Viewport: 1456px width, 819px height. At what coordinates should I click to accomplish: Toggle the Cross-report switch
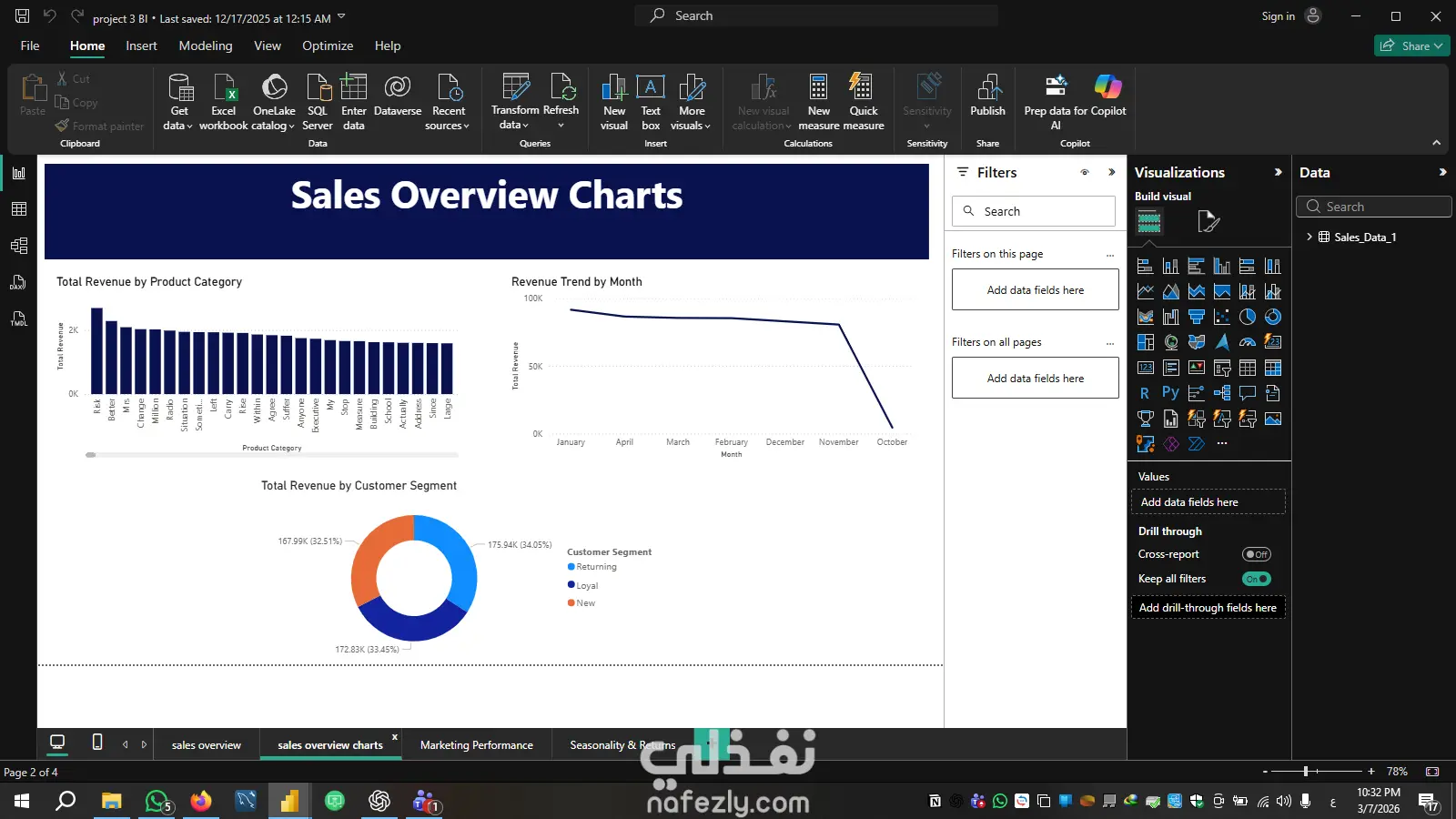[x=1257, y=554]
